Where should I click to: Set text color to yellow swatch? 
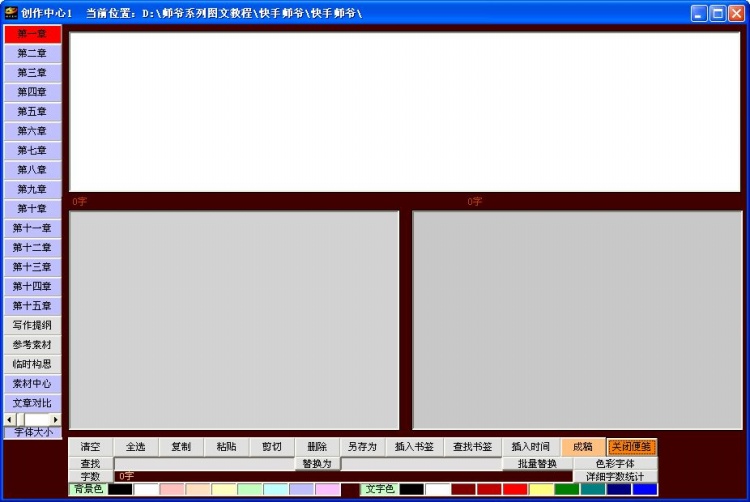click(x=541, y=490)
